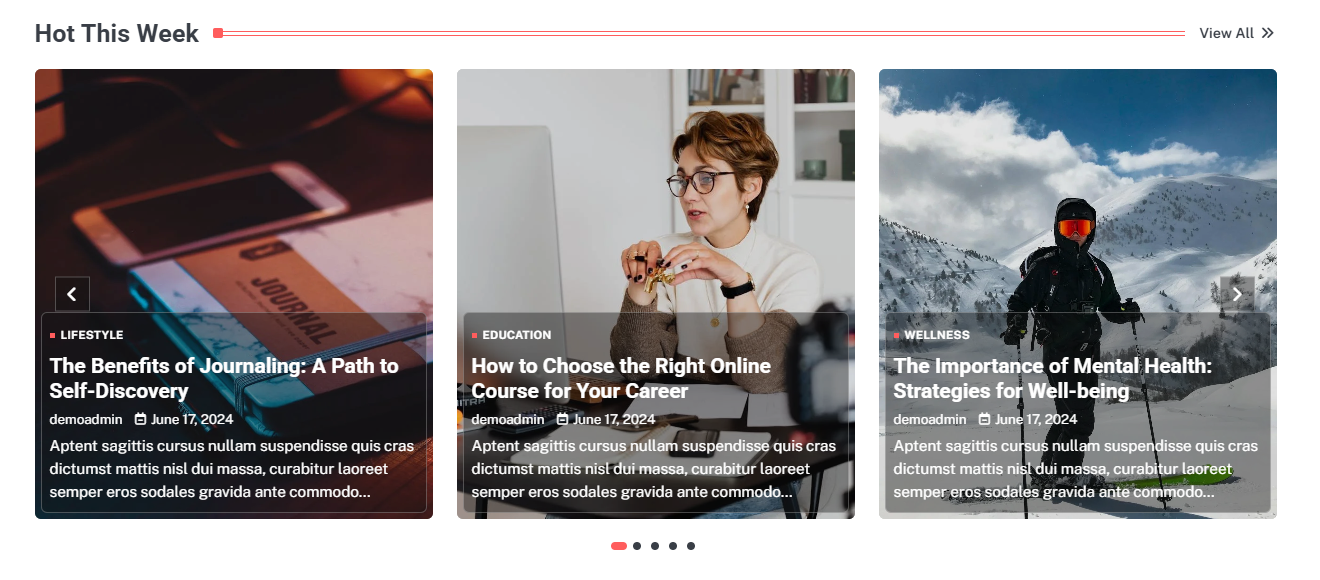The image size is (1320, 580).
Task: Select the fifth carousel pagination dot
Action: coord(691,546)
